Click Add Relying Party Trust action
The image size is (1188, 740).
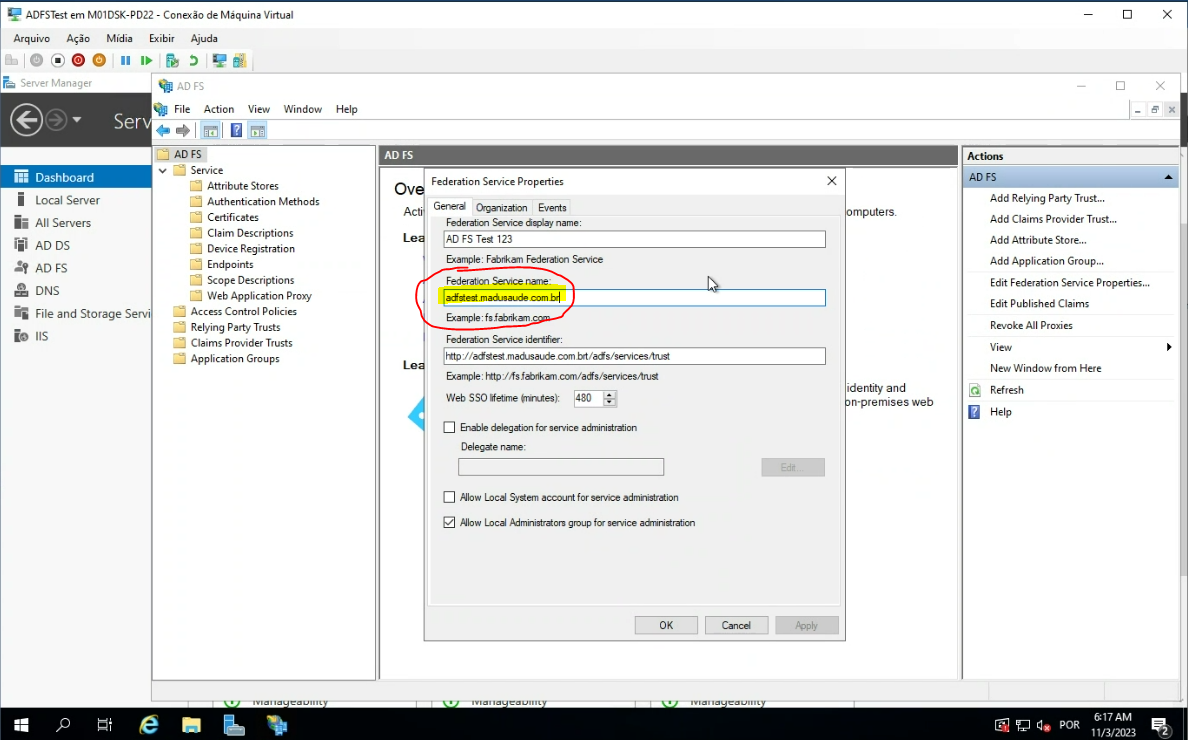[x=1047, y=198]
